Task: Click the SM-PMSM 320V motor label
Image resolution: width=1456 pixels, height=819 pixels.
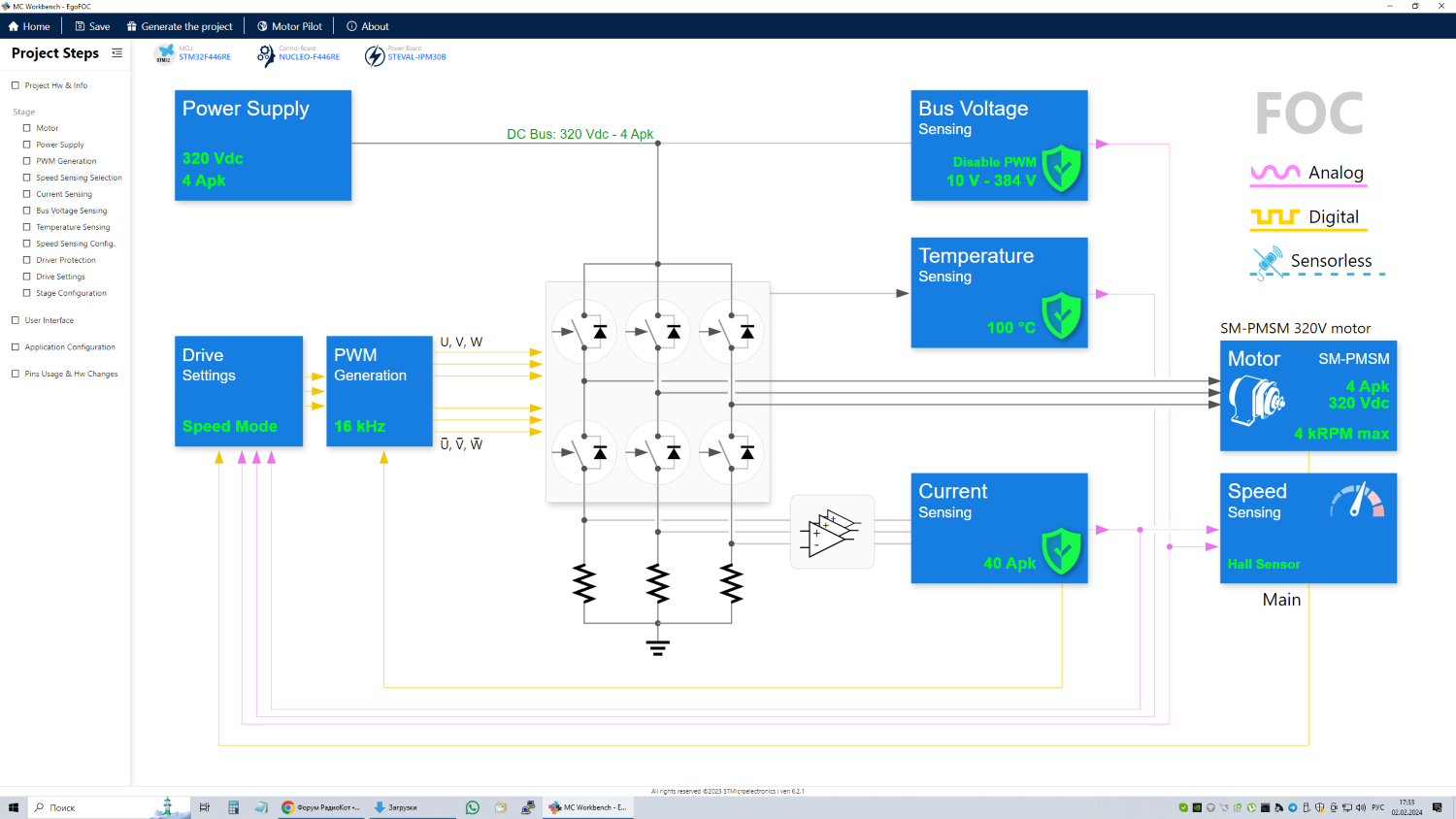Action: coord(1296,328)
